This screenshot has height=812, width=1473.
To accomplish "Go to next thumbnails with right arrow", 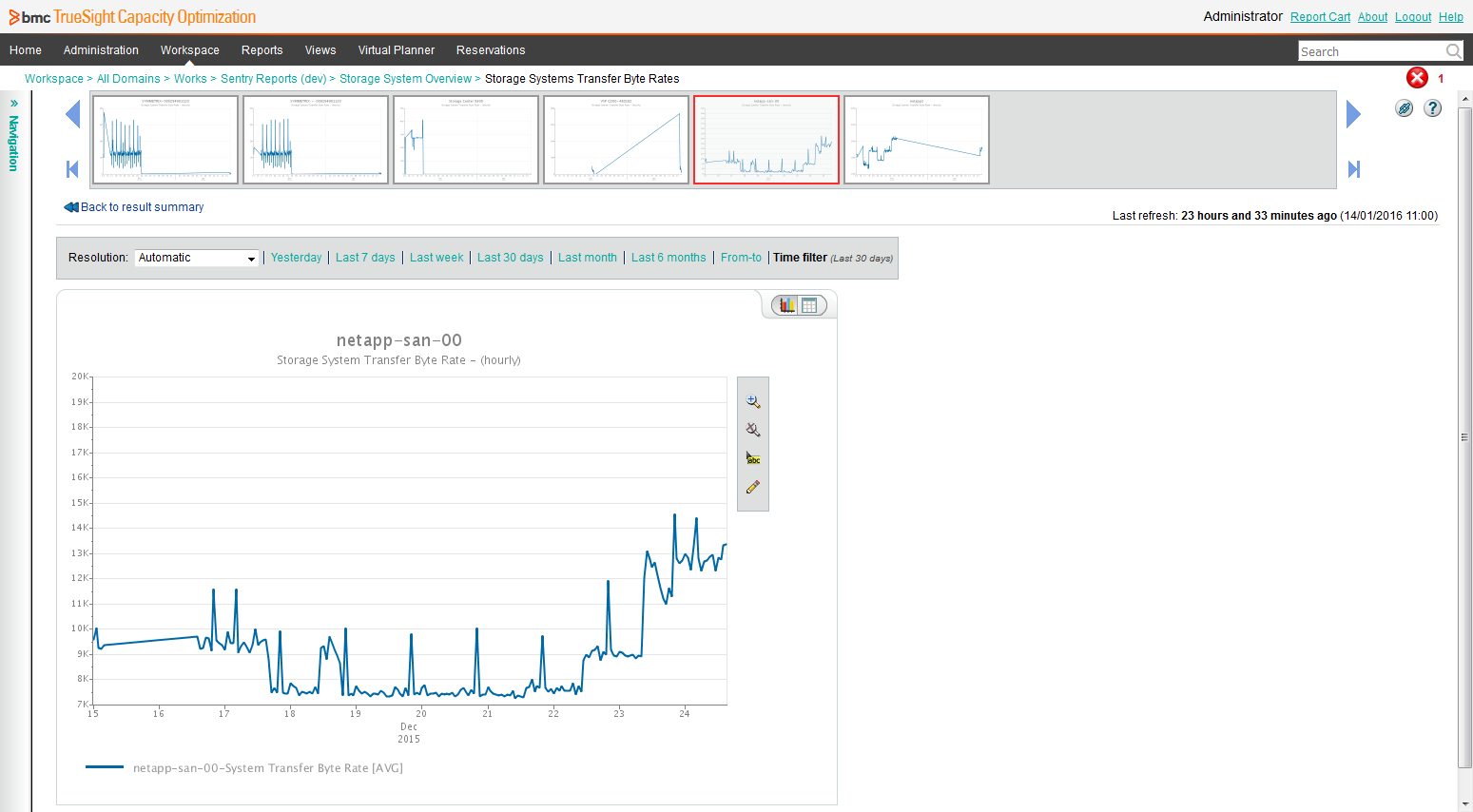I will [x=1354, y=115].
